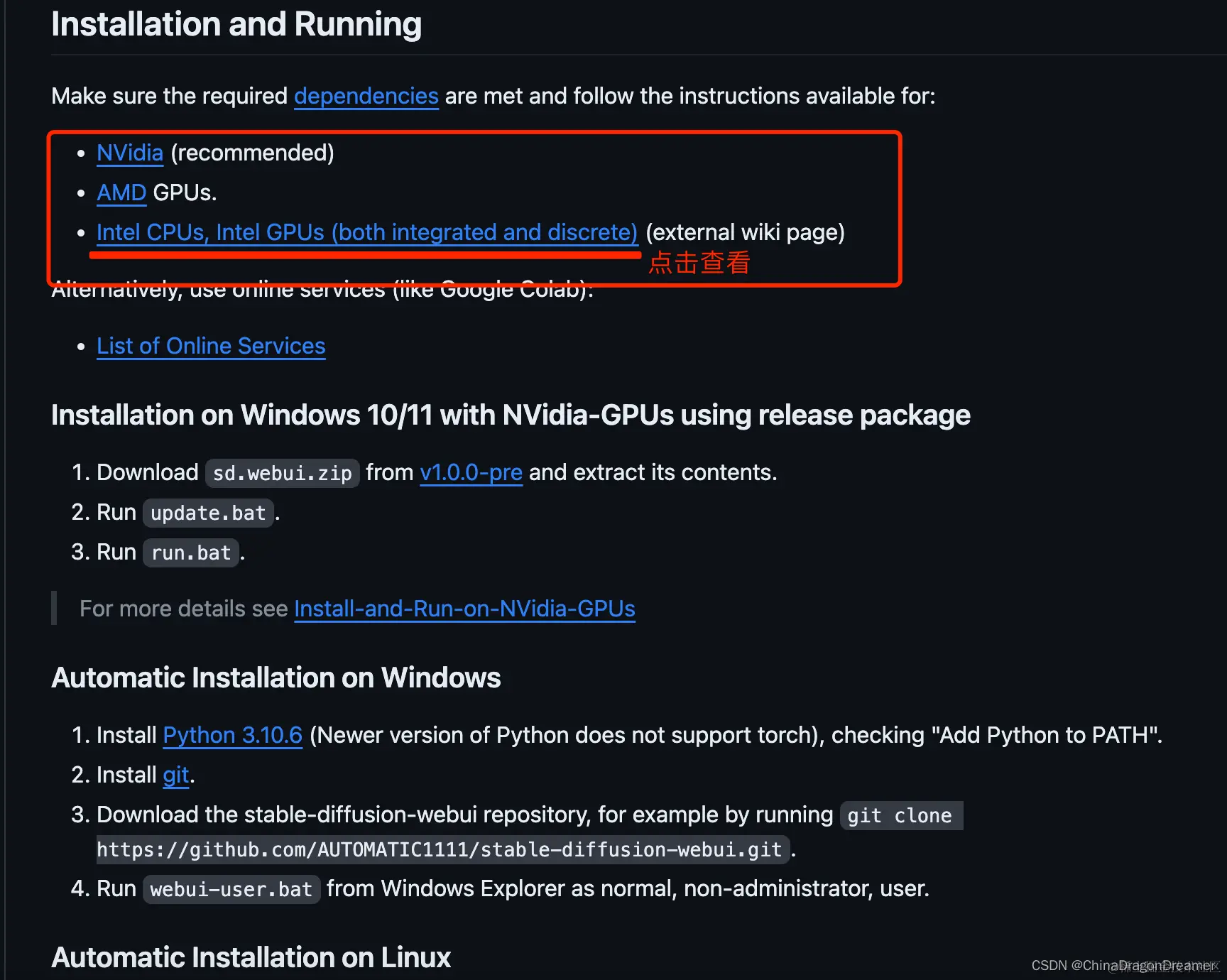Open the NVidia instructions link
This screenshot has height=980, width=1227.
click(130, 153)
